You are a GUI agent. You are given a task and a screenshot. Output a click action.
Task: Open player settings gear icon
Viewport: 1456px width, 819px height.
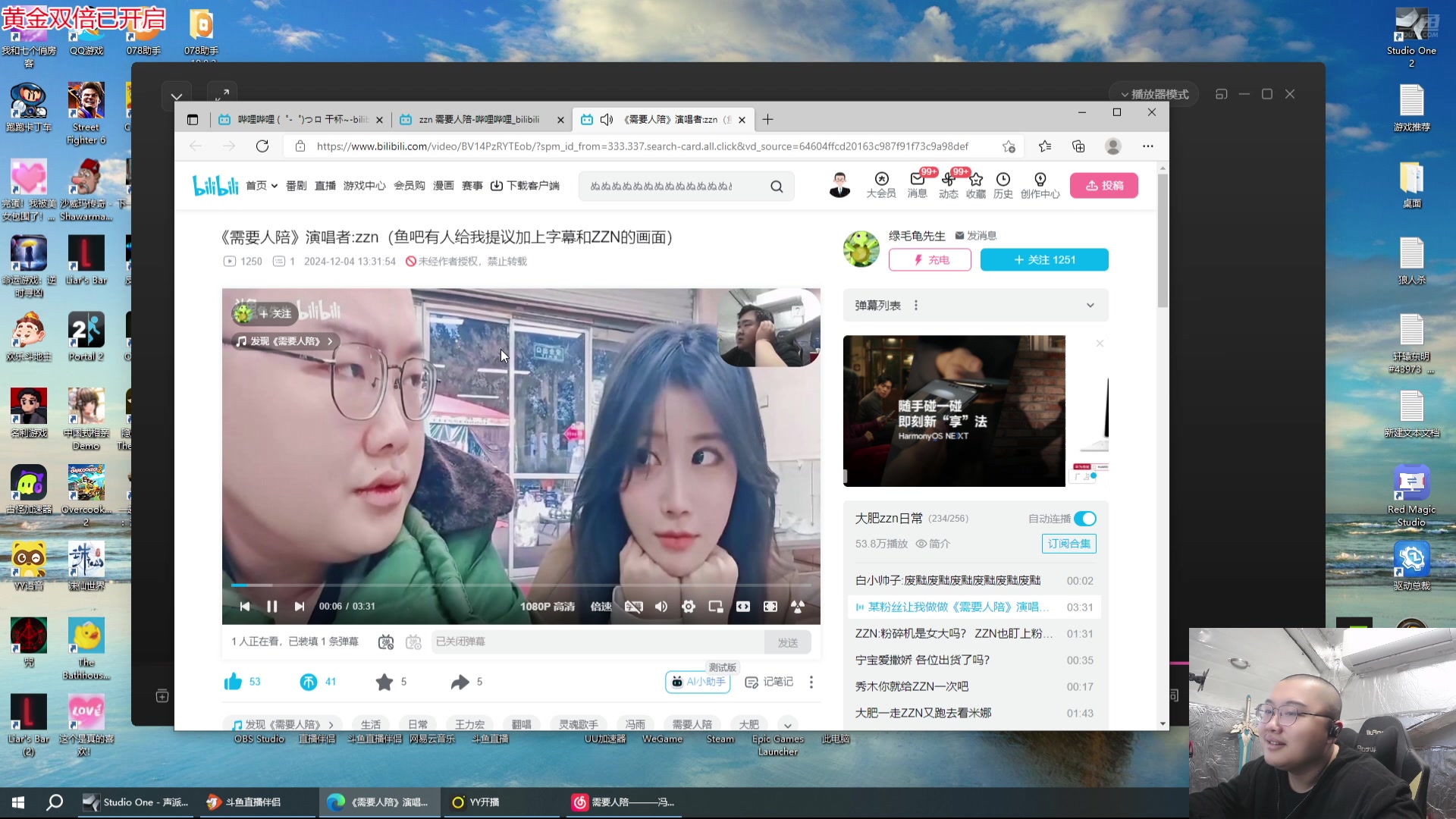tap(689, 607)
